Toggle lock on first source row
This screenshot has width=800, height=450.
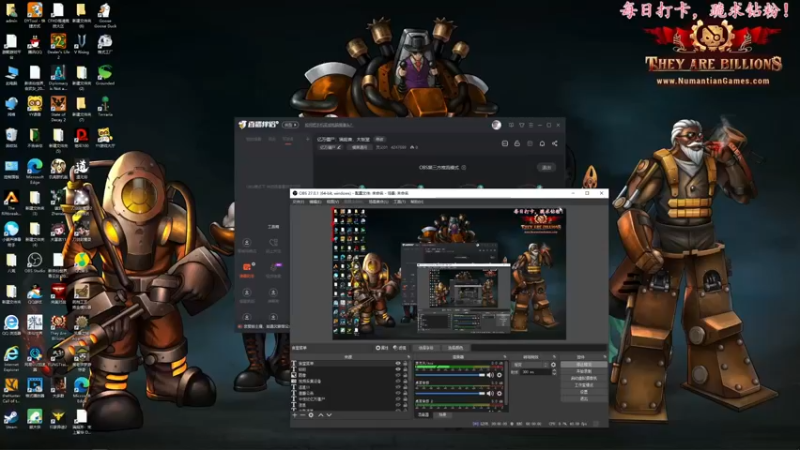pos(406,364)
